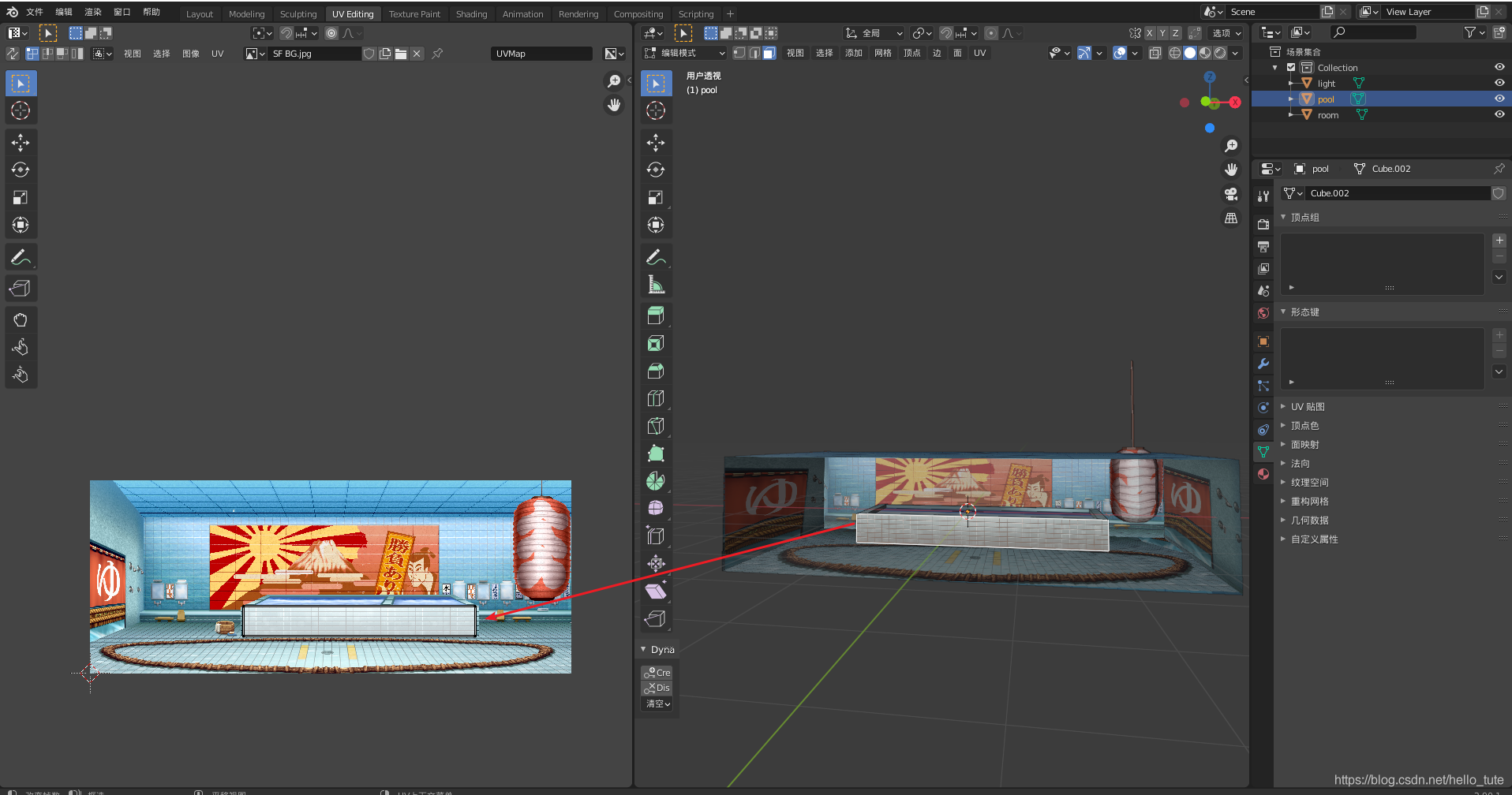Select the Spin tool

tap(656, 481)
